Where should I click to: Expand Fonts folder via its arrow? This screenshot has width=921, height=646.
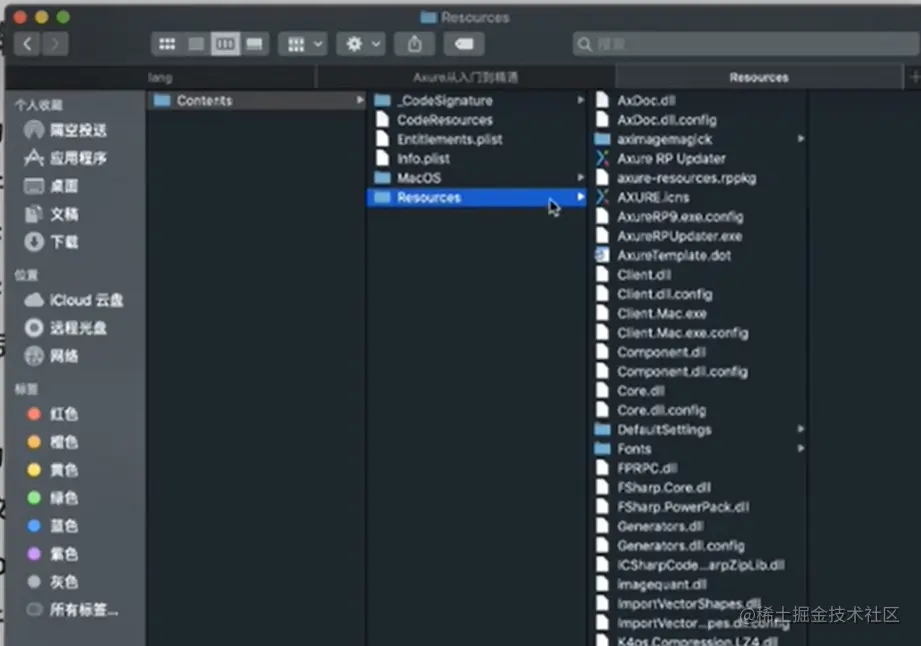click(x=801, y=448)
